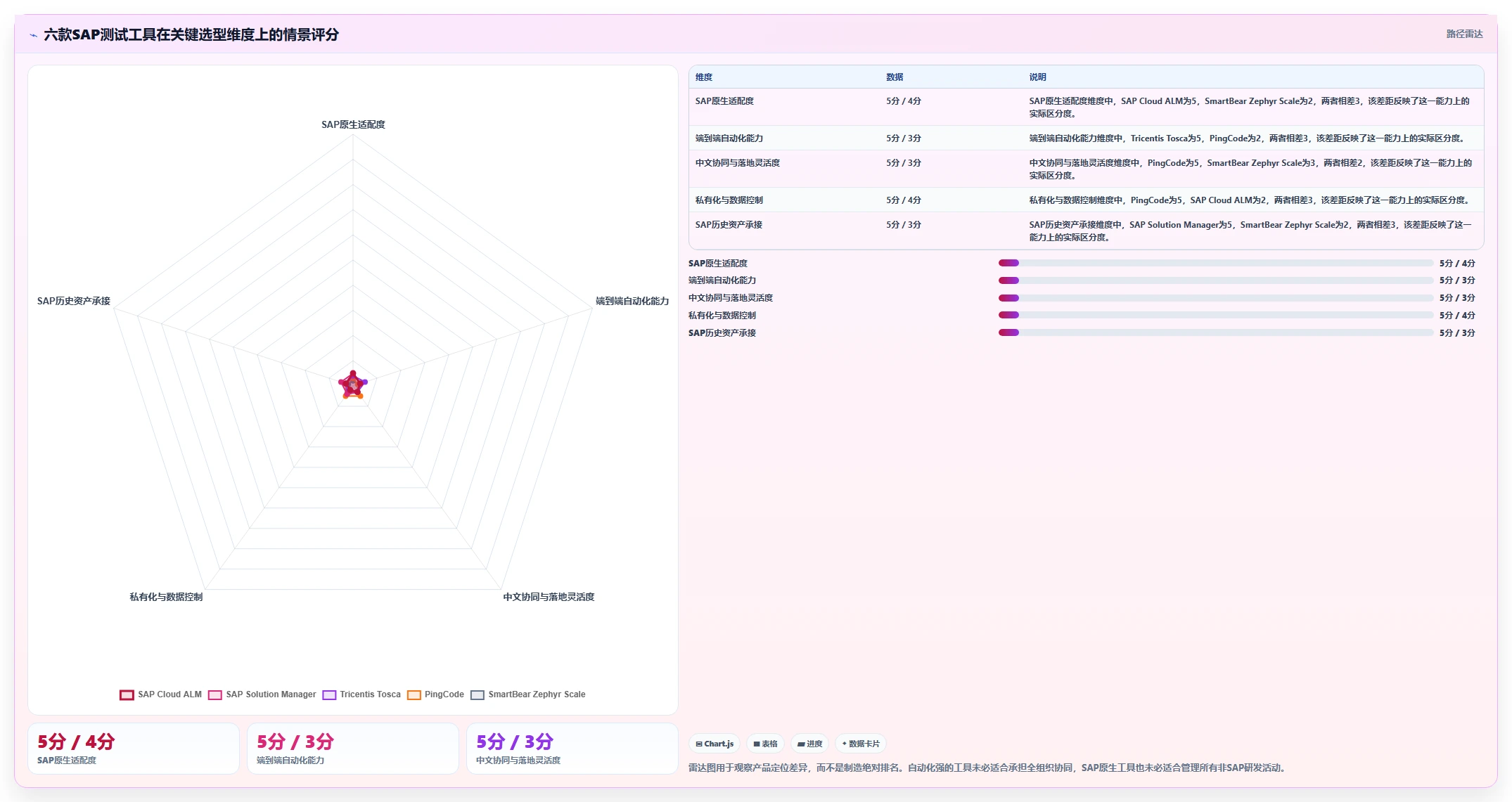Click radar axis label SAP历史资产承接
Screen dimensions: 1512x802
click(74, 301)
